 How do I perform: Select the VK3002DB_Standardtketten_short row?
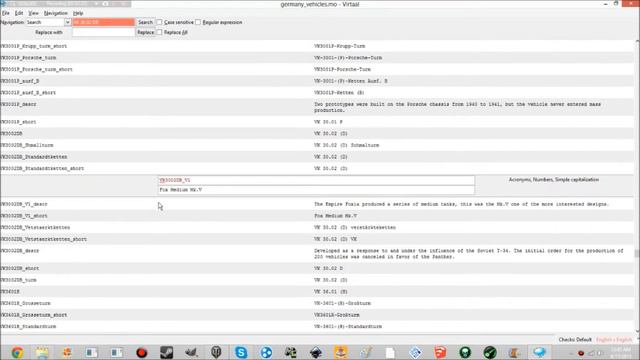tap(317, 169)
